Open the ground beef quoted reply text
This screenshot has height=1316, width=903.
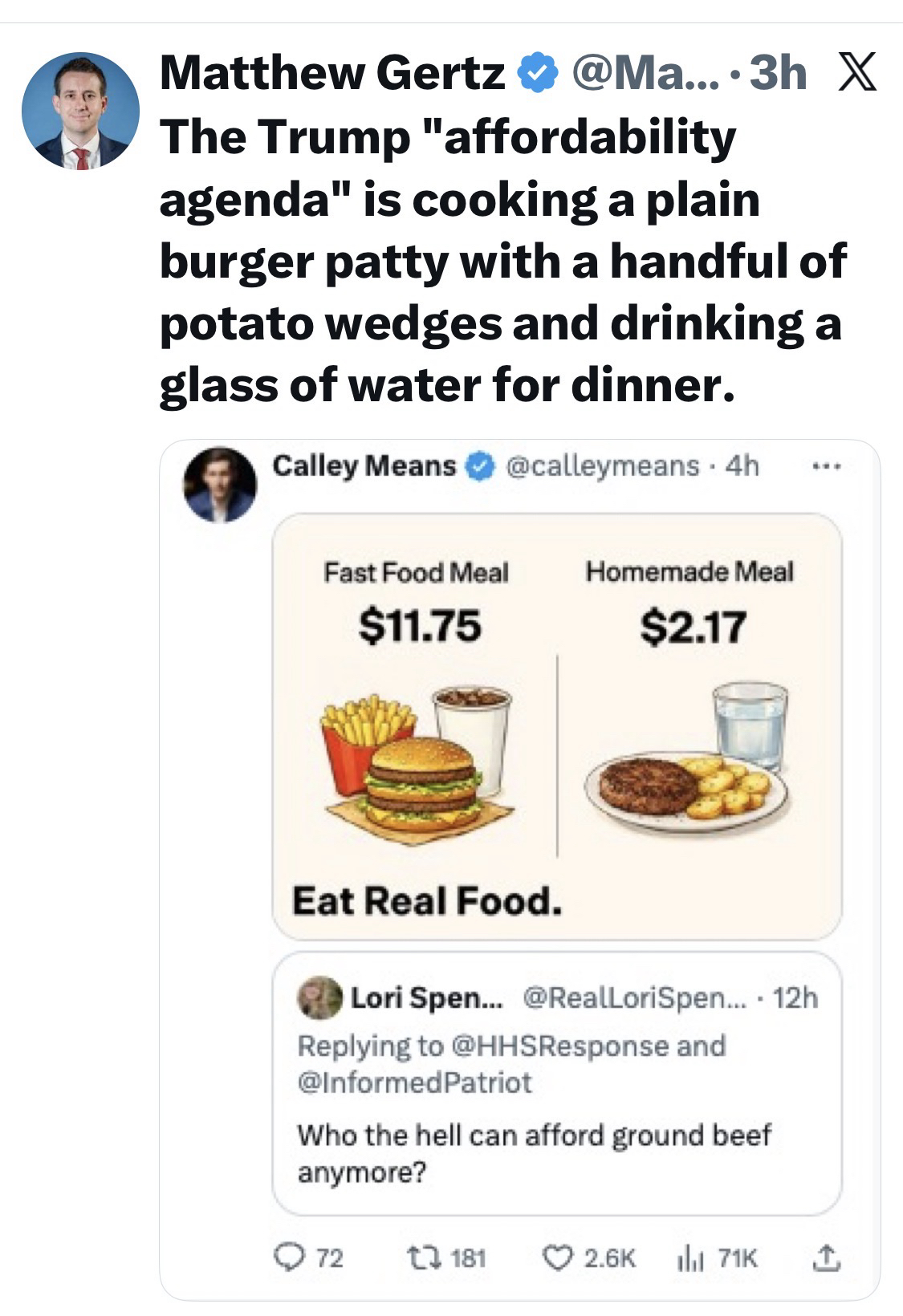[x=534, y=1154]
